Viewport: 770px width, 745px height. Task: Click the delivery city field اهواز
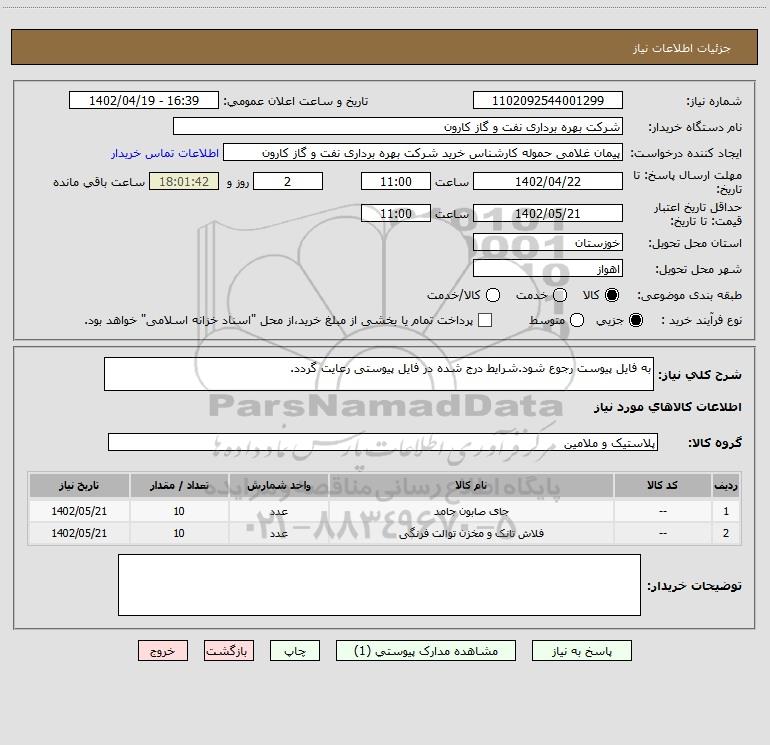(548, 268)
